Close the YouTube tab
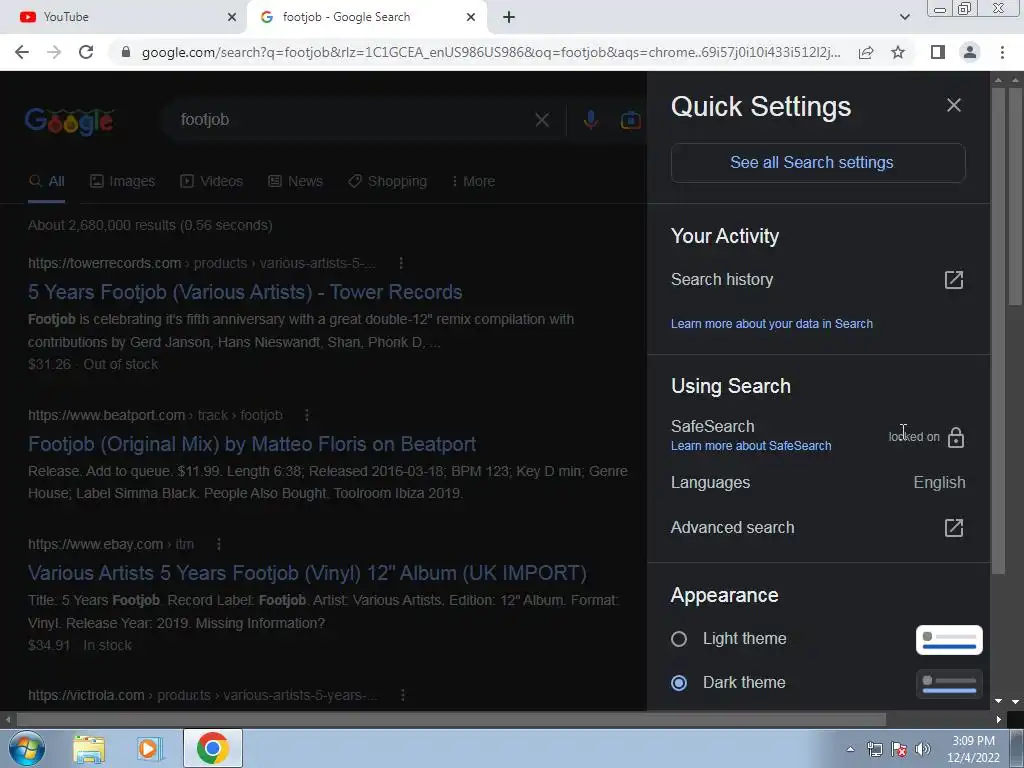 (232, 17)
